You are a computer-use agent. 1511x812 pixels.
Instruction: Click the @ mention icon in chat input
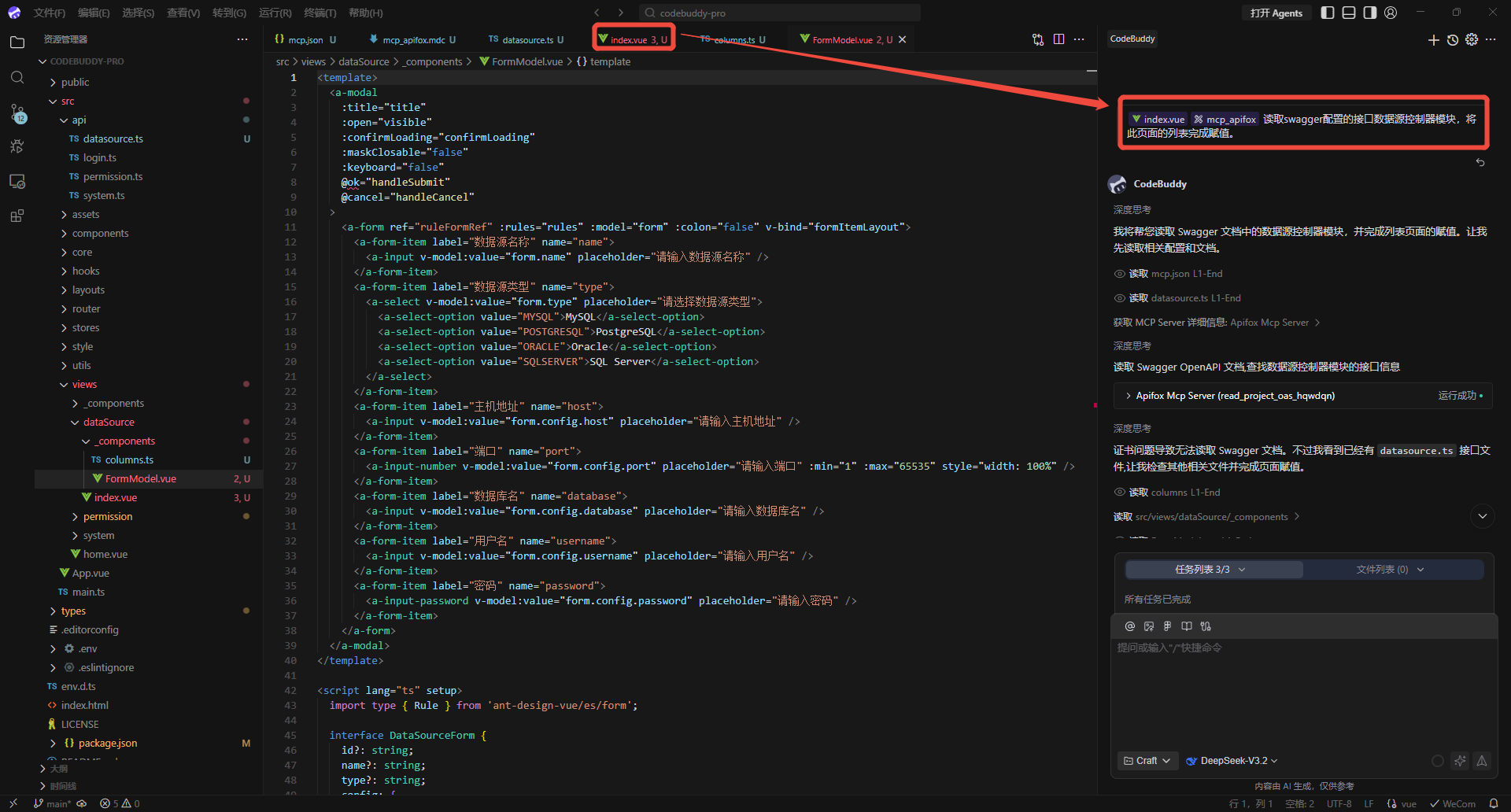coord(1130,626)
